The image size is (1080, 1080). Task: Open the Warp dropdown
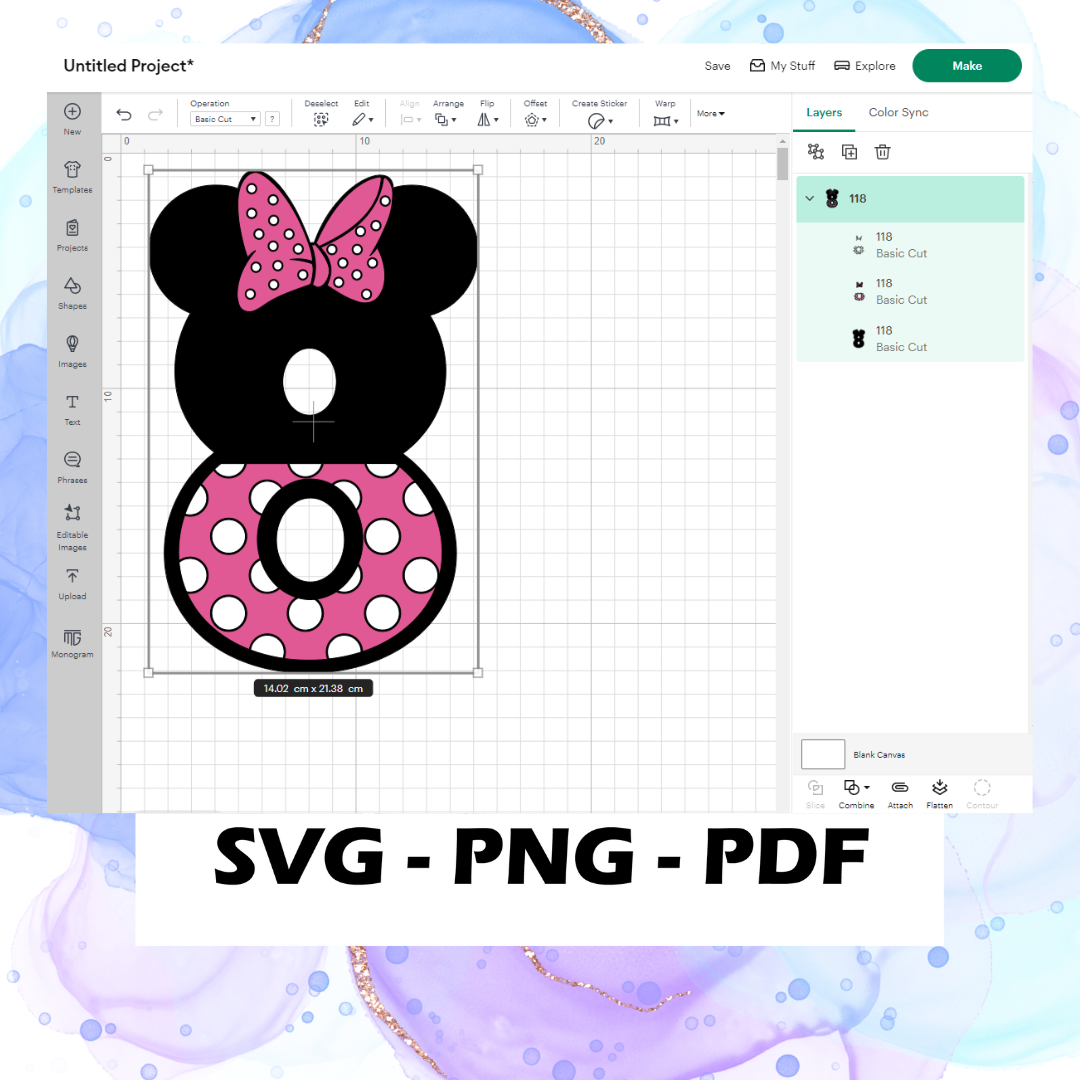[665, 121]
